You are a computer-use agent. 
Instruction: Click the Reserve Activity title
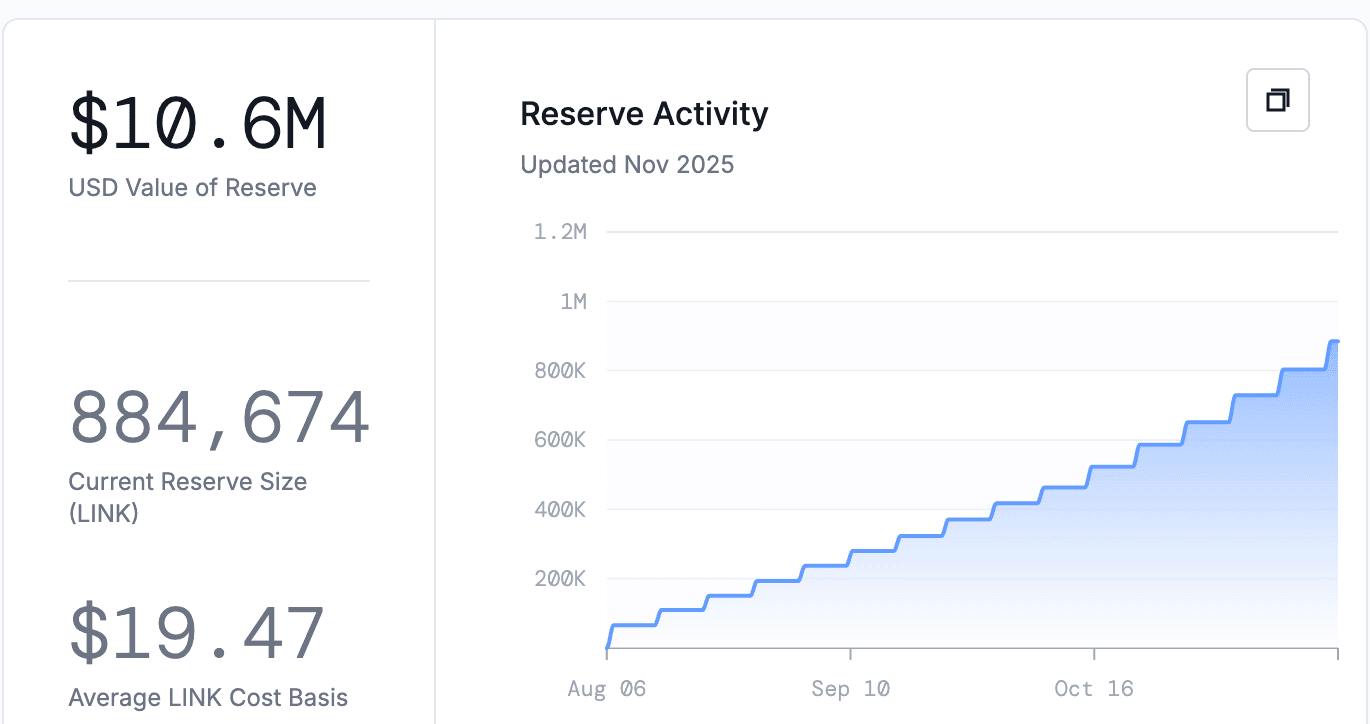(x=644, y=113)
